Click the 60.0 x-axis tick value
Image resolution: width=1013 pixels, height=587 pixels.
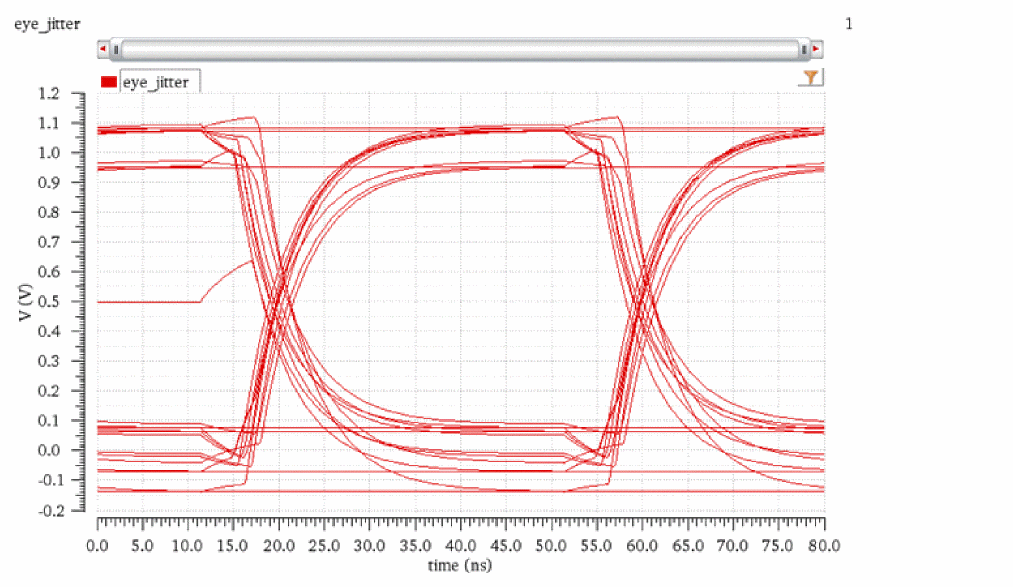[x=642, y=546]
